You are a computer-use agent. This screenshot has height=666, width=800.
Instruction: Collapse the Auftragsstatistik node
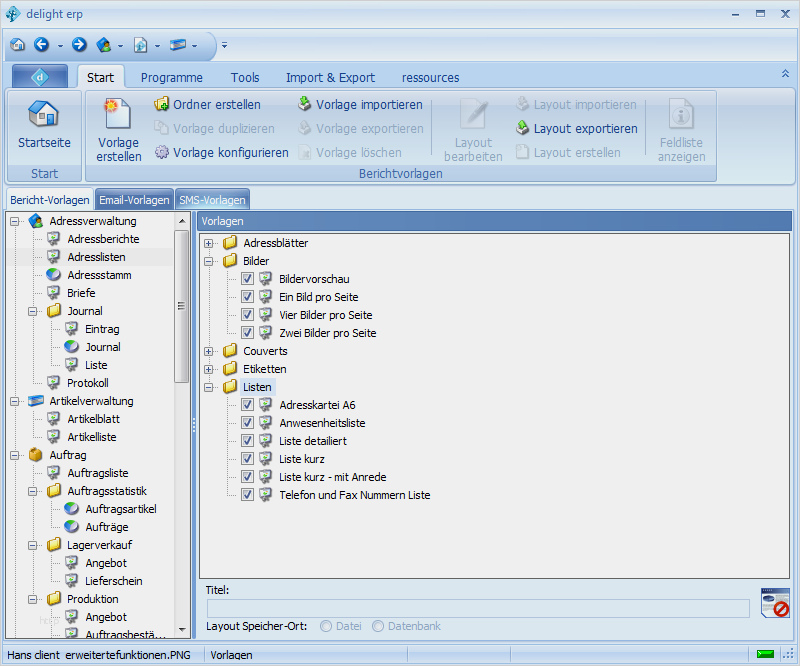33,491
